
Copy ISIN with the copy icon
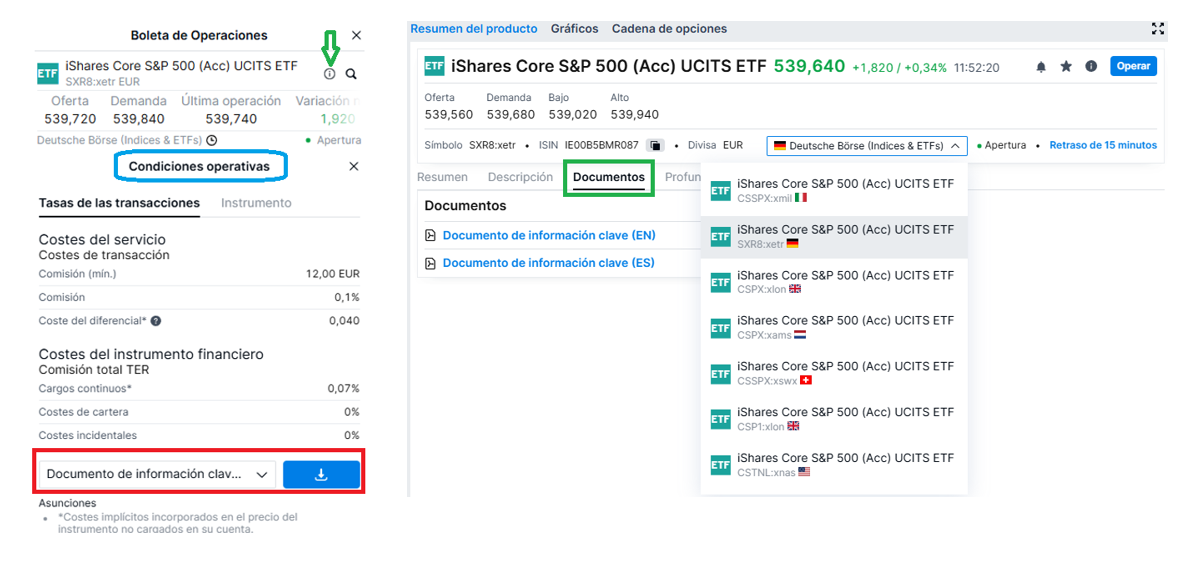pos(655,146)
